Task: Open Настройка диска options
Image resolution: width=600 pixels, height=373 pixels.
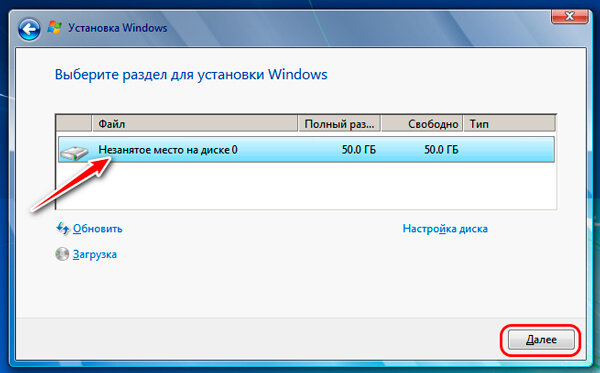Action: (445, 229)
